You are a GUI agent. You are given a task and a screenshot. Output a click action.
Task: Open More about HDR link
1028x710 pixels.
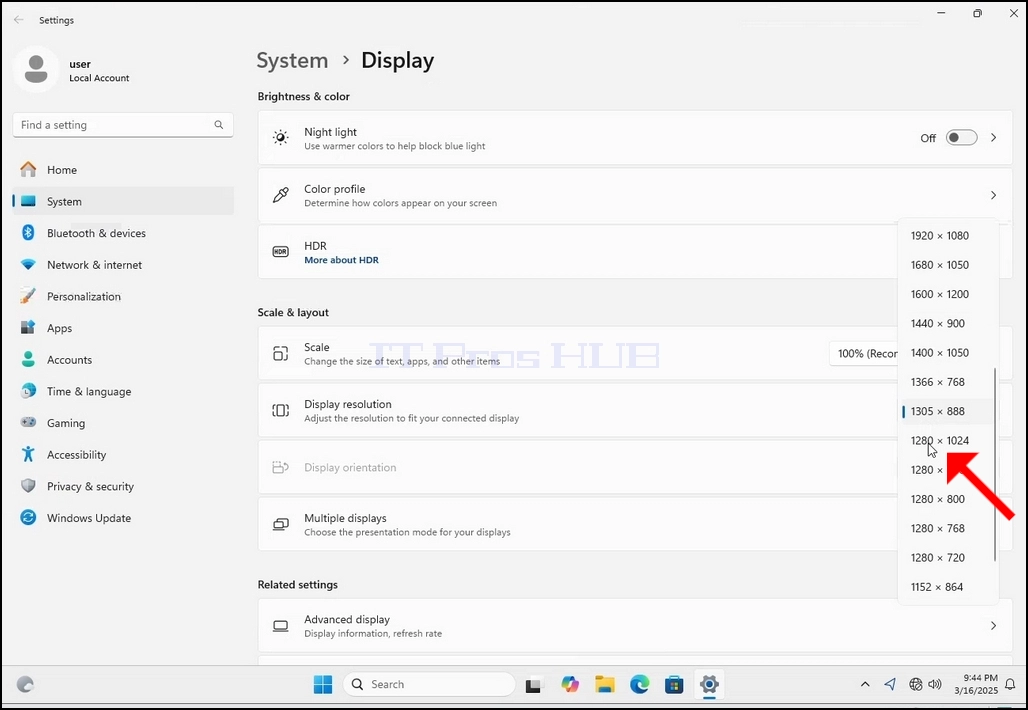point(341,260)
